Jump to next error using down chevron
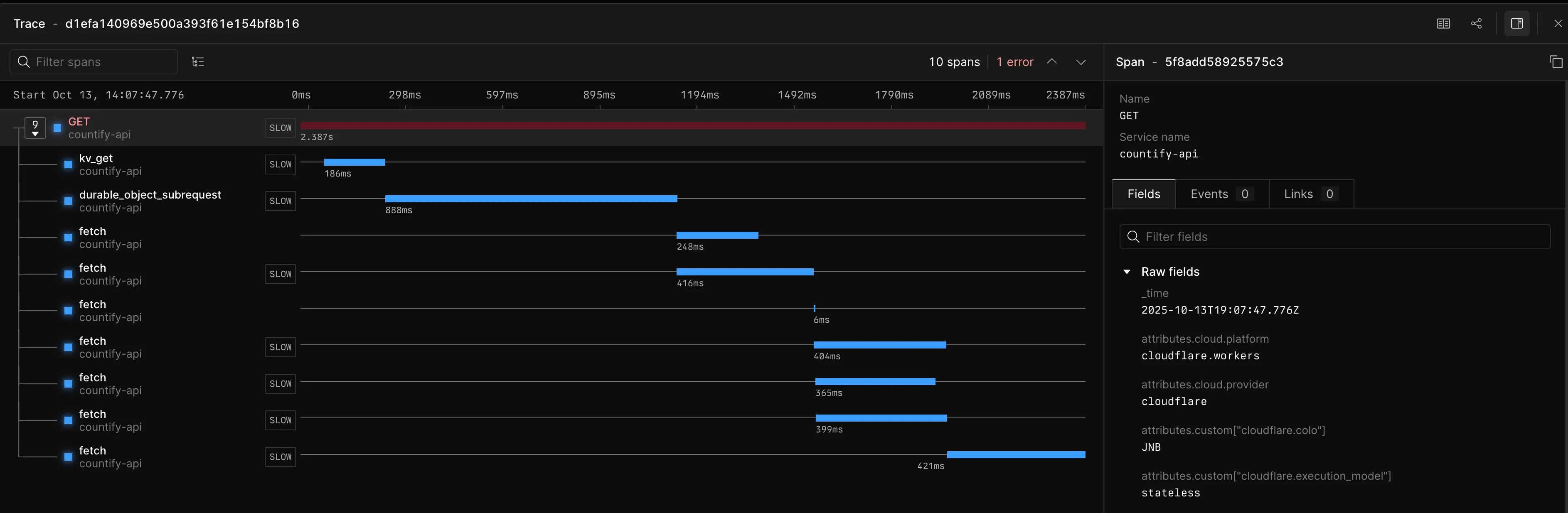 (1081, 61)
